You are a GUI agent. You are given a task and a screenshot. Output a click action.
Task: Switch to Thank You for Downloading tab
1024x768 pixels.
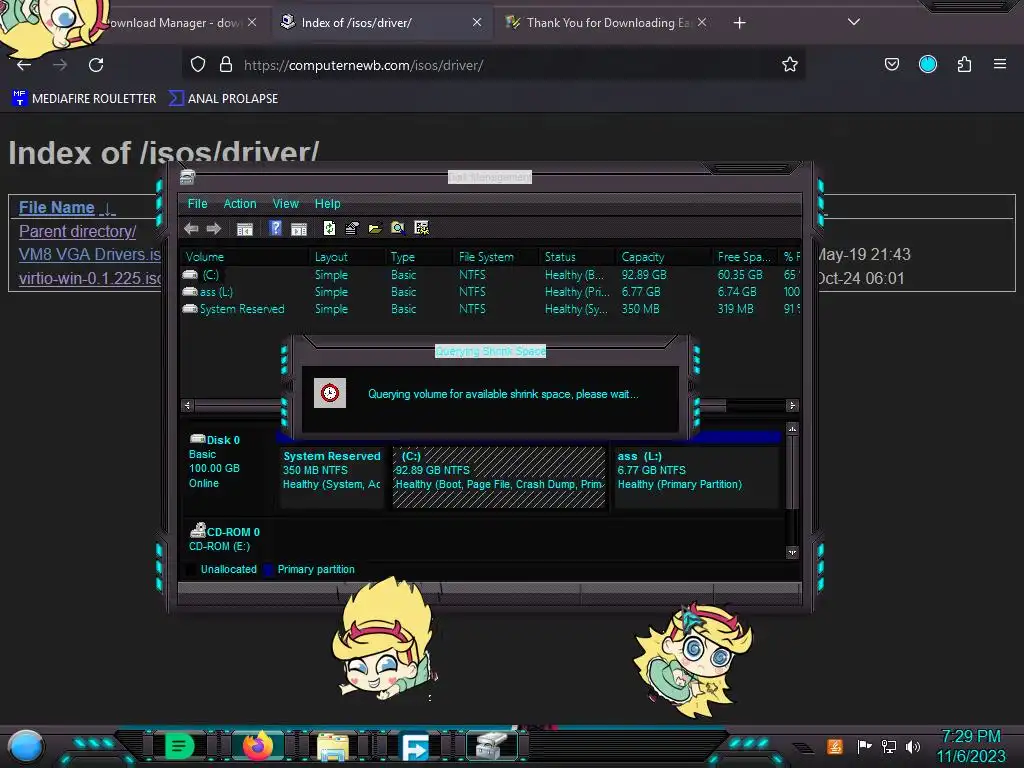(607, 23)
